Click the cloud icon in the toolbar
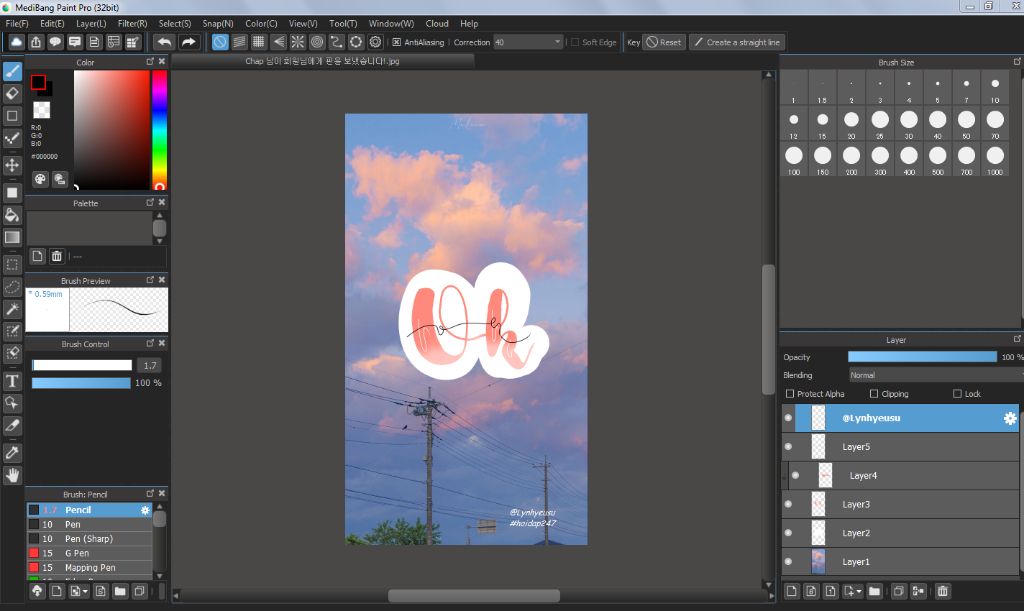This screenshot has width=1024, height=611. click(x=16, y=42)
